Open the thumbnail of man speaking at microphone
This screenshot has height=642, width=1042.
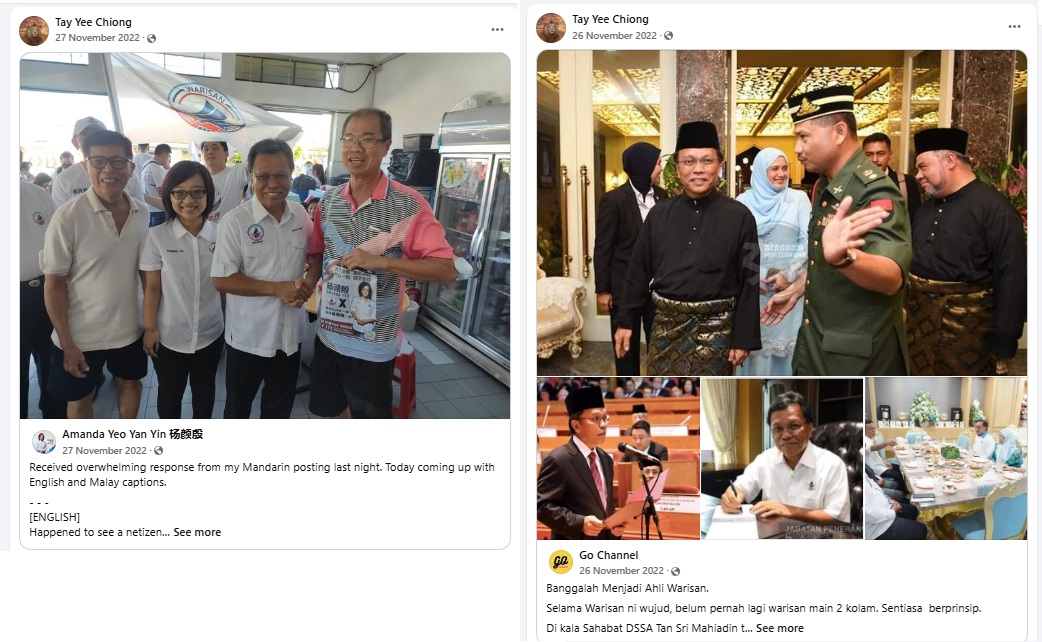[x=618, y=459]
